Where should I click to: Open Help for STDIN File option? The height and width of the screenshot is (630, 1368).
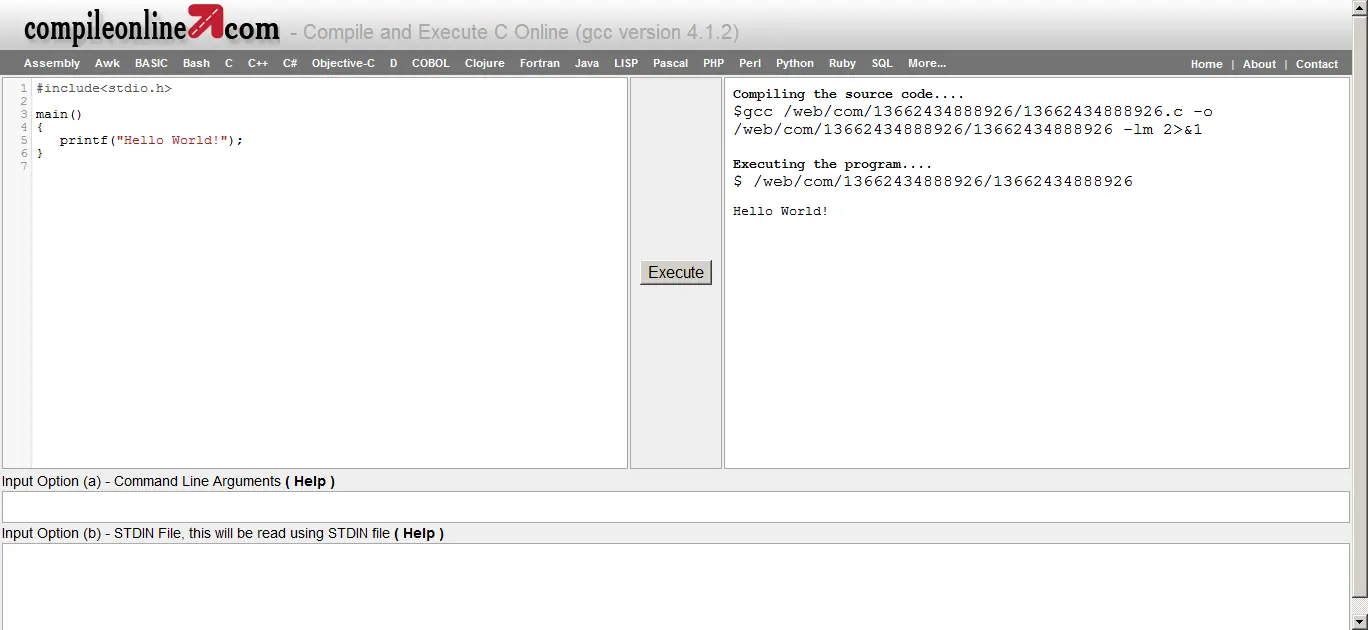[419, 533]
